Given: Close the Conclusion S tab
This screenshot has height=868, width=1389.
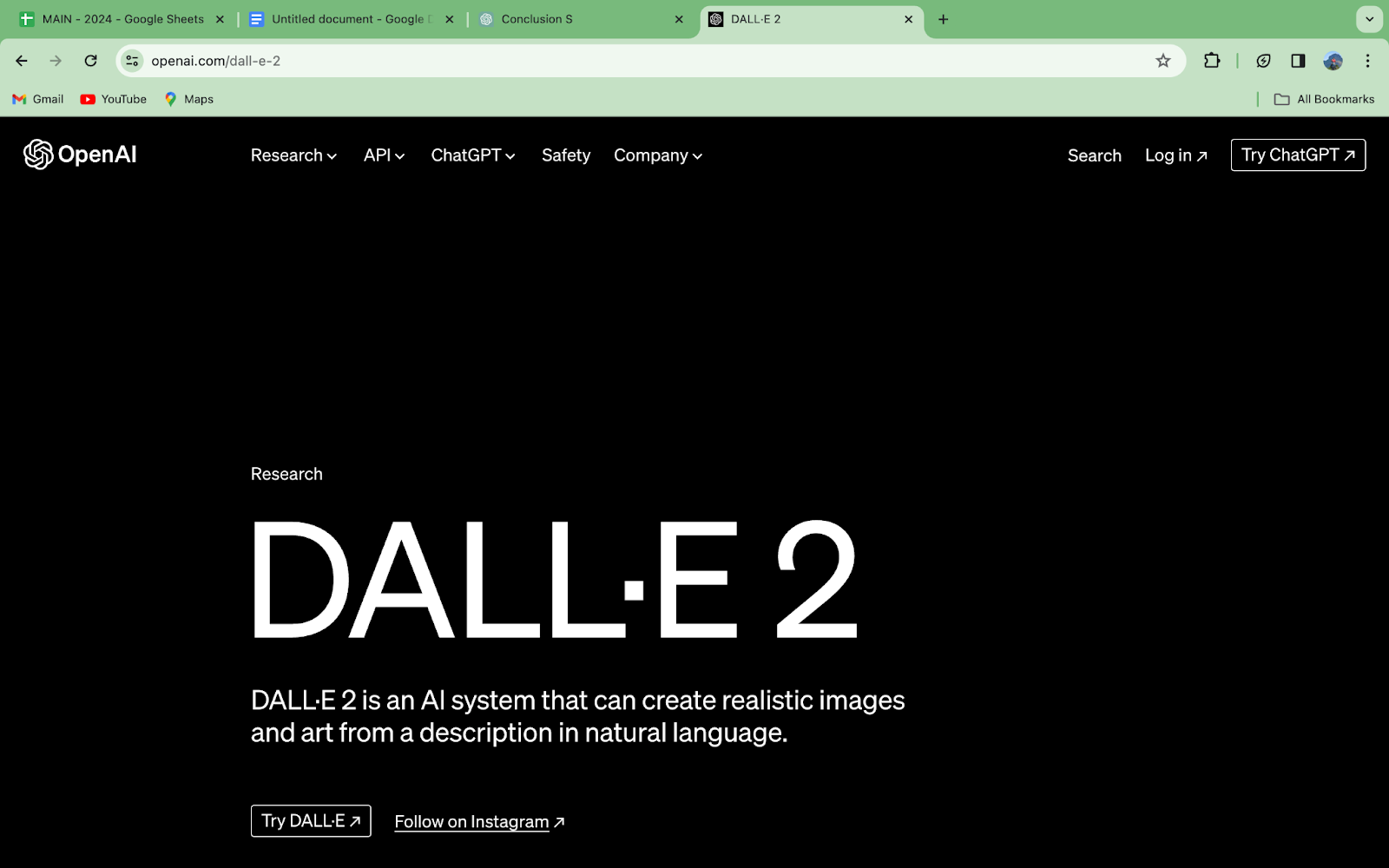Looking at the screenshot, I should click(679, 19).
